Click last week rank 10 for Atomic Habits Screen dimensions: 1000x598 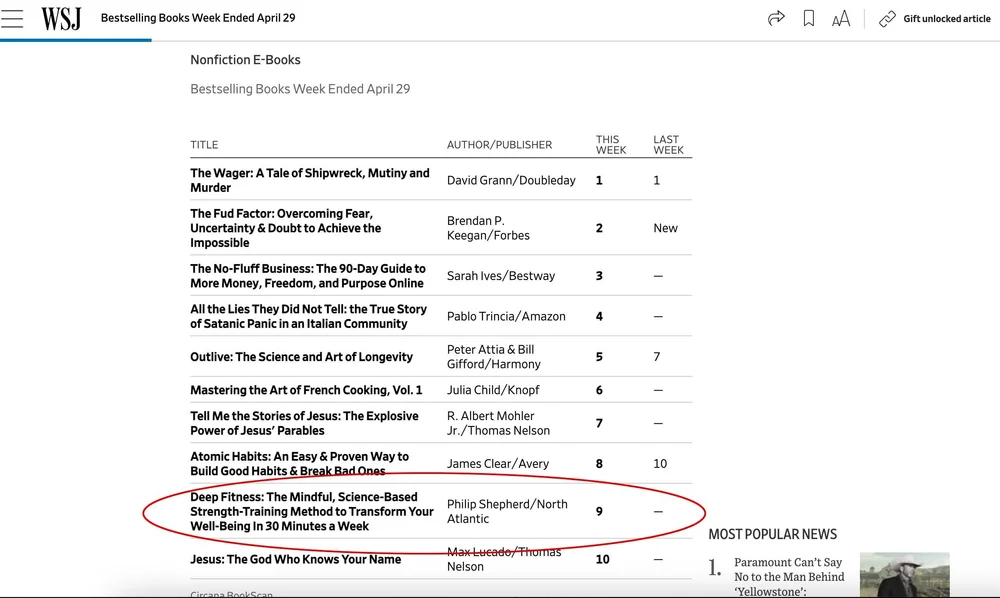click(660, 463)
